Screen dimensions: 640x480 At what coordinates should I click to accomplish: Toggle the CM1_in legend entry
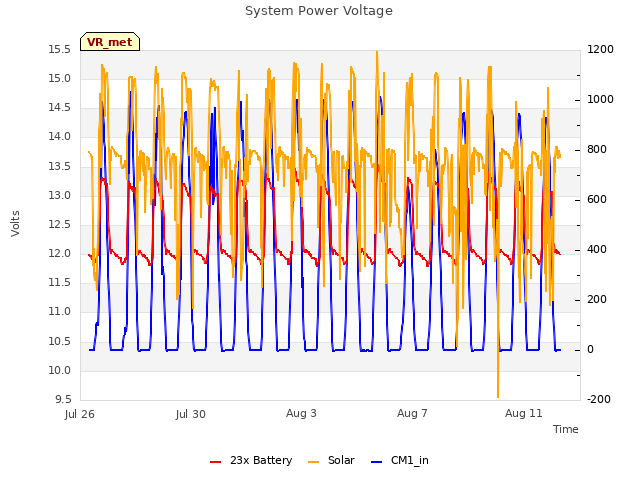point(400,460)
